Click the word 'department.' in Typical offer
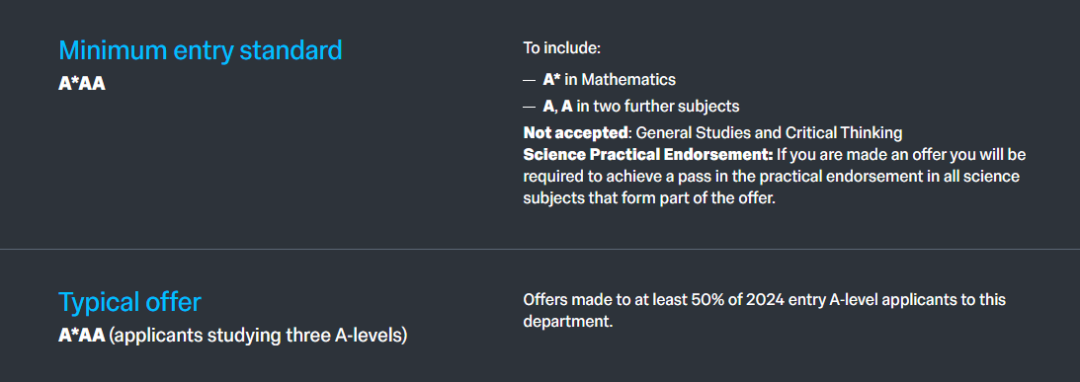The height and width of the screenshot is (382, 1080). 568,322
